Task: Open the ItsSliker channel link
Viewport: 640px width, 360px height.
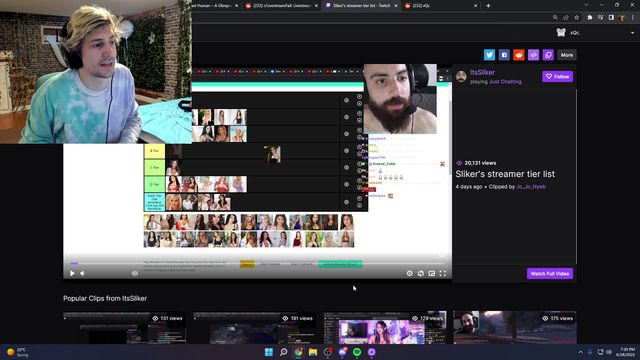Action: pos(482,72)
